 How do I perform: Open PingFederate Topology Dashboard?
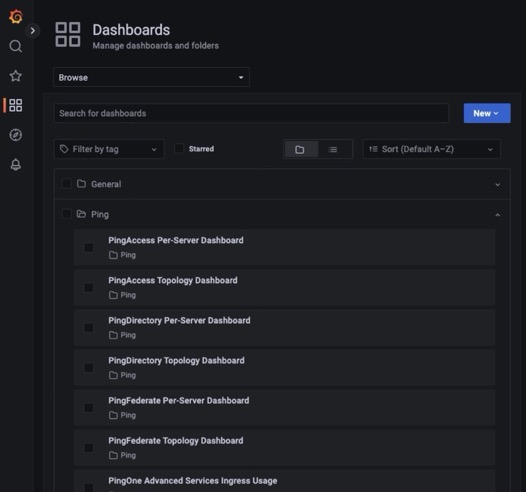[175, 441]
